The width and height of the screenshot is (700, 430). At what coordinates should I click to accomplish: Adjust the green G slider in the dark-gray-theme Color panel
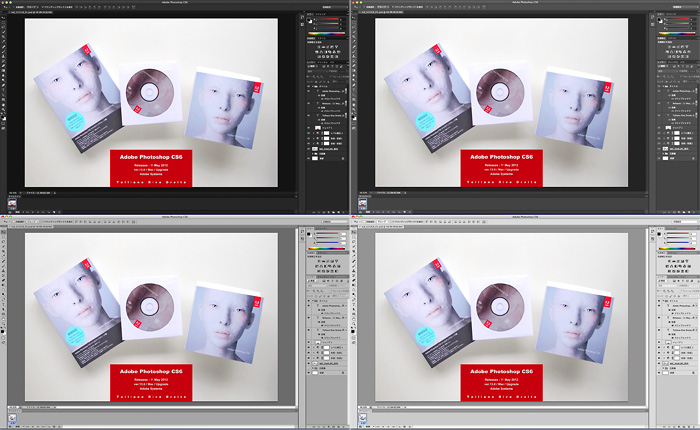coord(679,24)
